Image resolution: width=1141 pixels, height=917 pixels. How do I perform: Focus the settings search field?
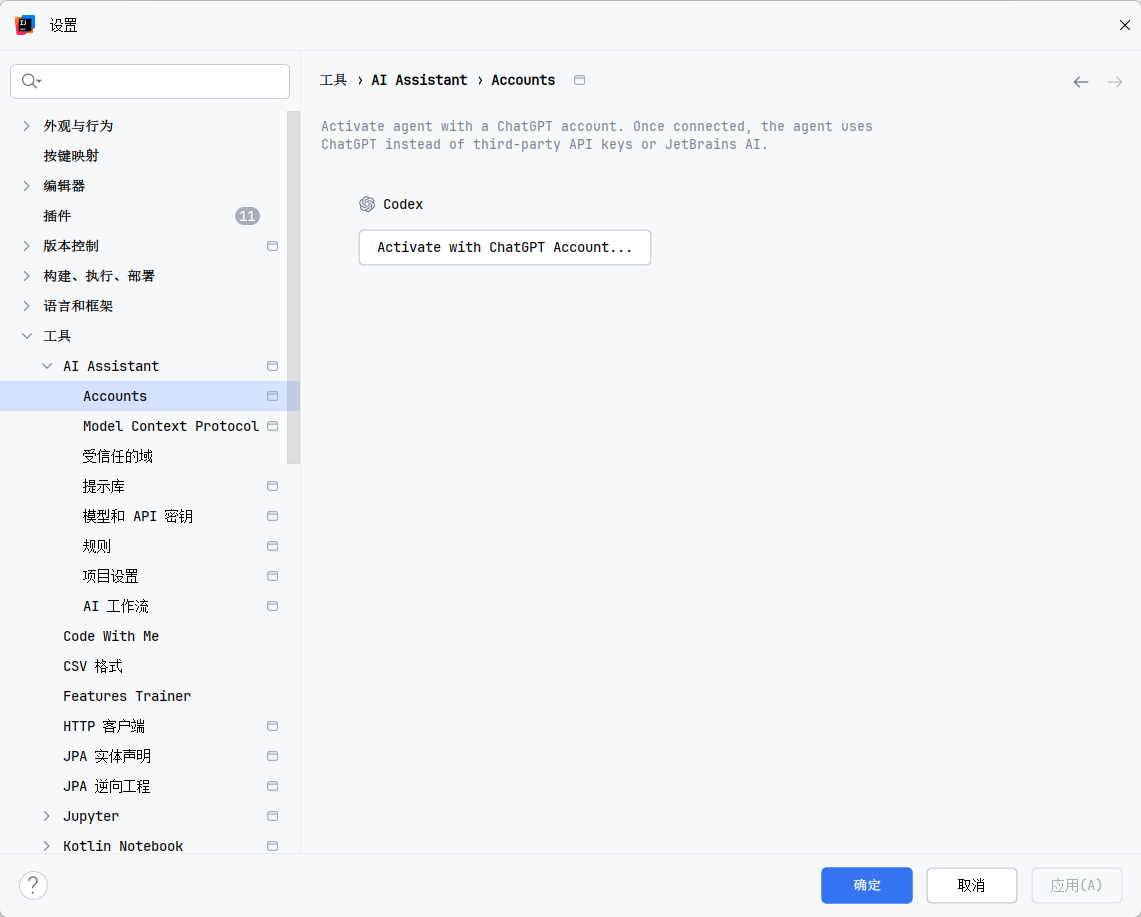pos(160,81)
